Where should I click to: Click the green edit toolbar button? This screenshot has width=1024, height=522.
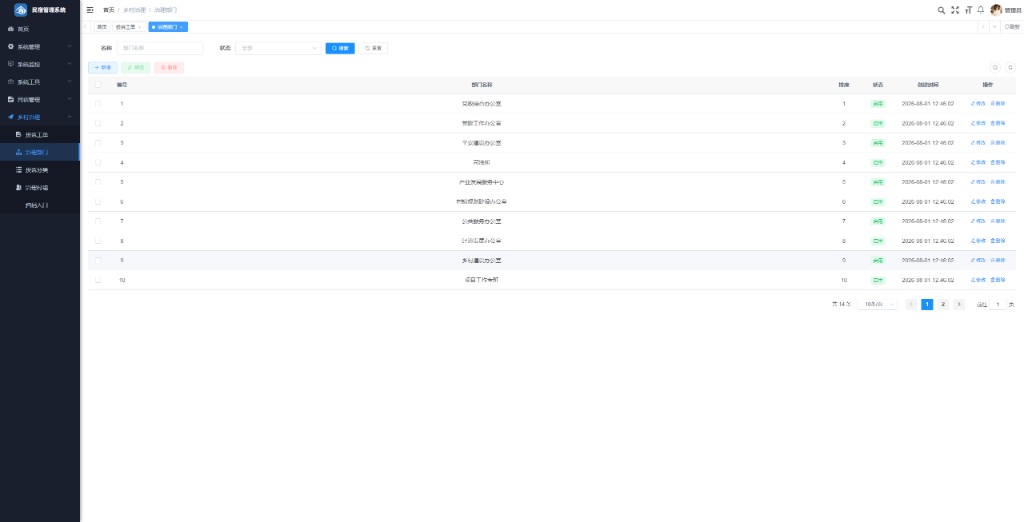(136, 67)
